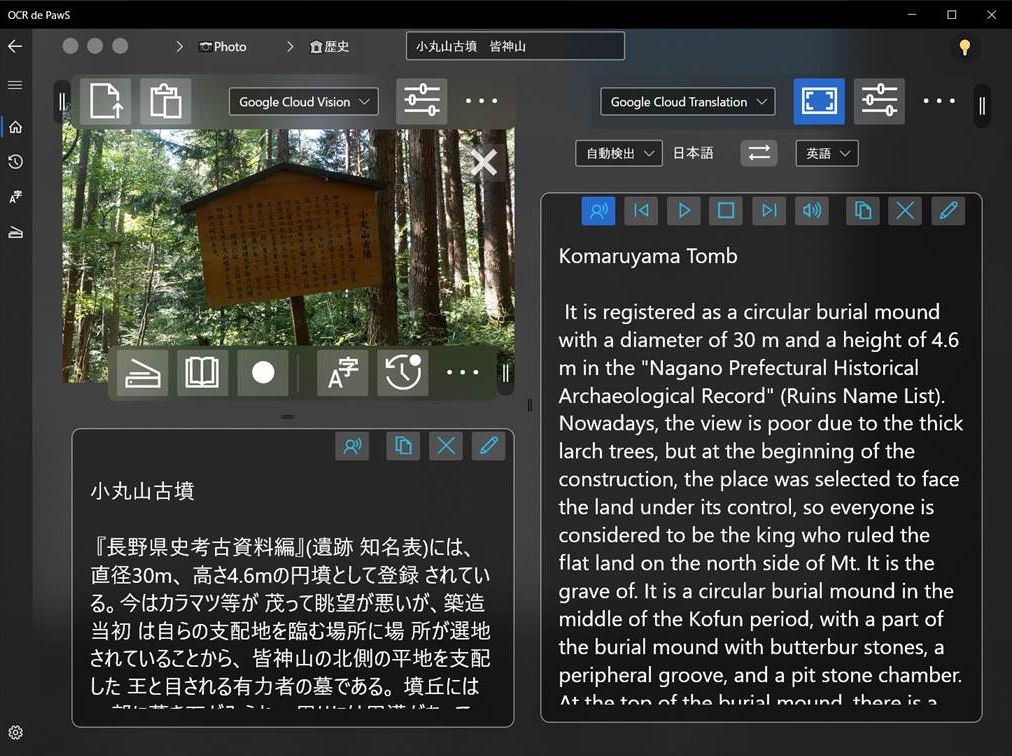Click the paste from clipboard icon
The height and width of the screenshot is (756, 1012).
tap(165, 102)
